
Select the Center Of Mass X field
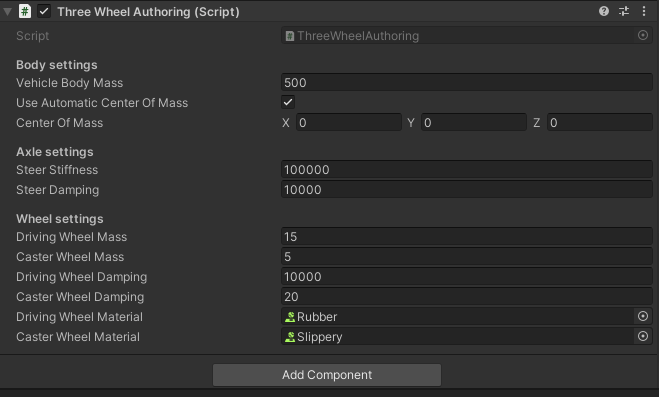click(x=349, y=123)
